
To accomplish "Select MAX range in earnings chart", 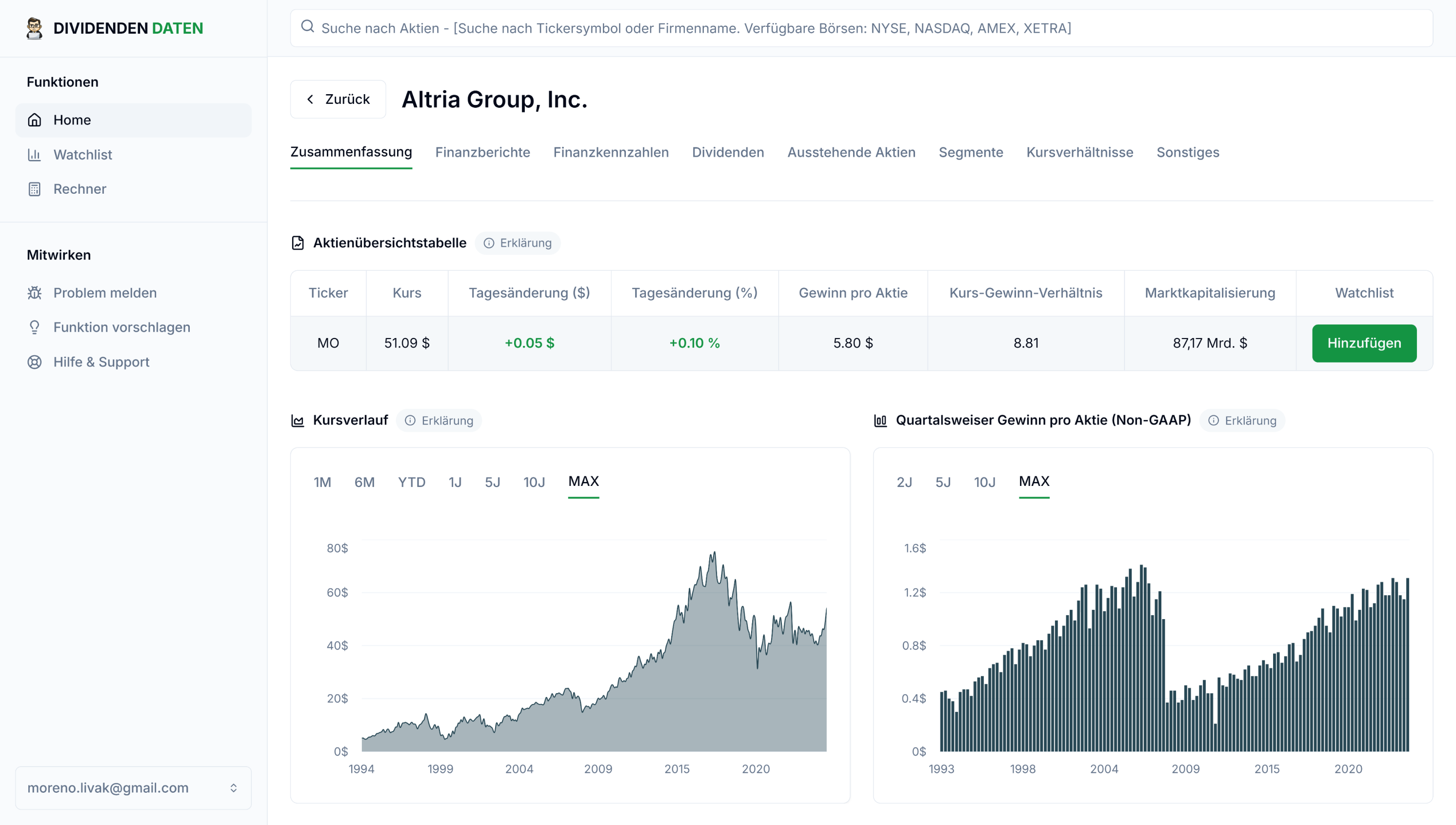I will point(1034,482).
